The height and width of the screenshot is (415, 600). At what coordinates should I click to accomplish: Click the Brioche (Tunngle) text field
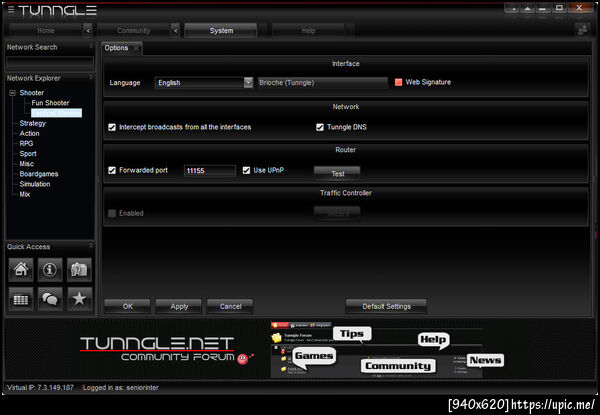coord(322,83)
